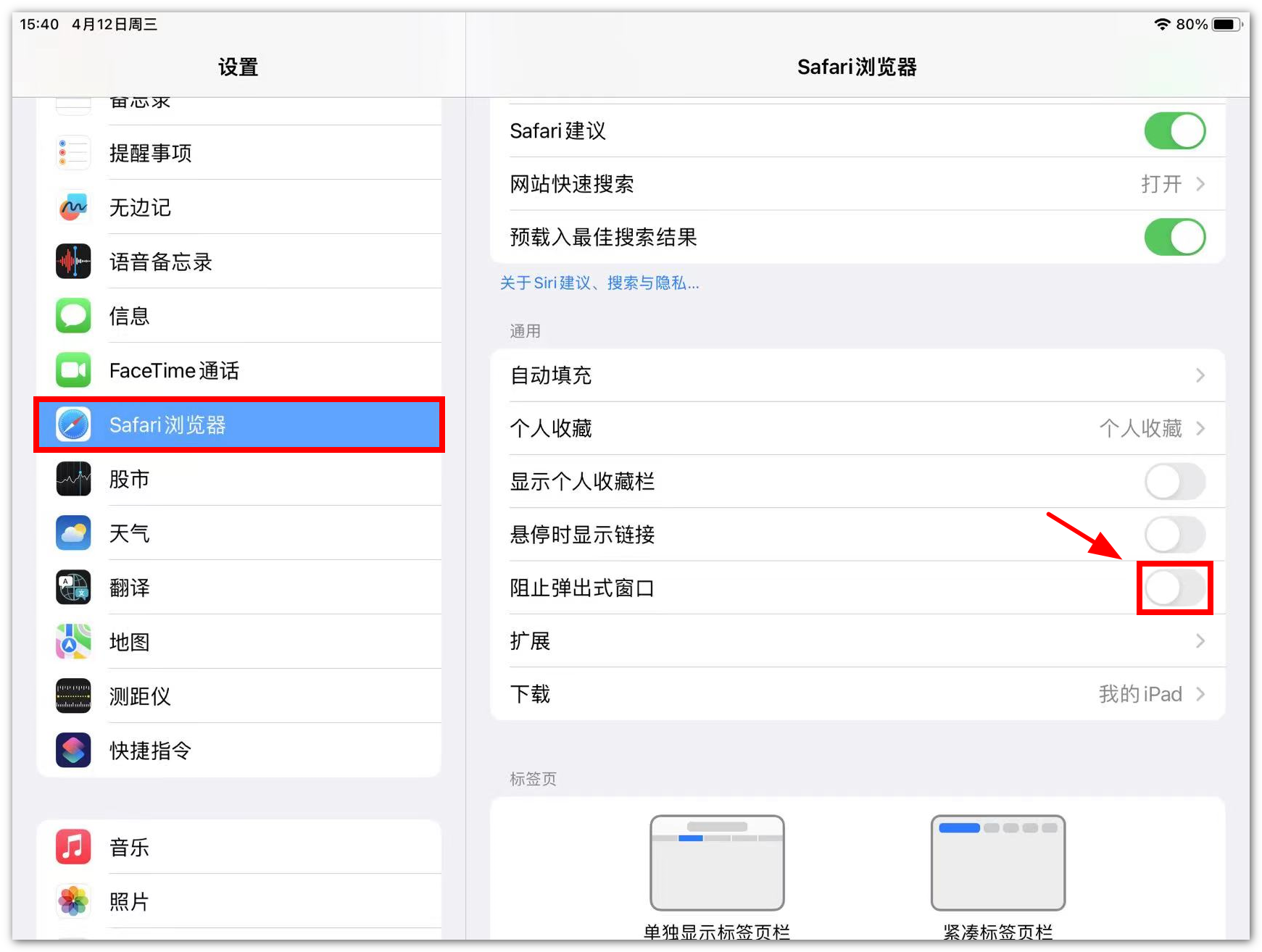This screenshot has height=952, width=1262.
Task: Open 快捷指令 settings entry
Action: (x=239, y=751)
